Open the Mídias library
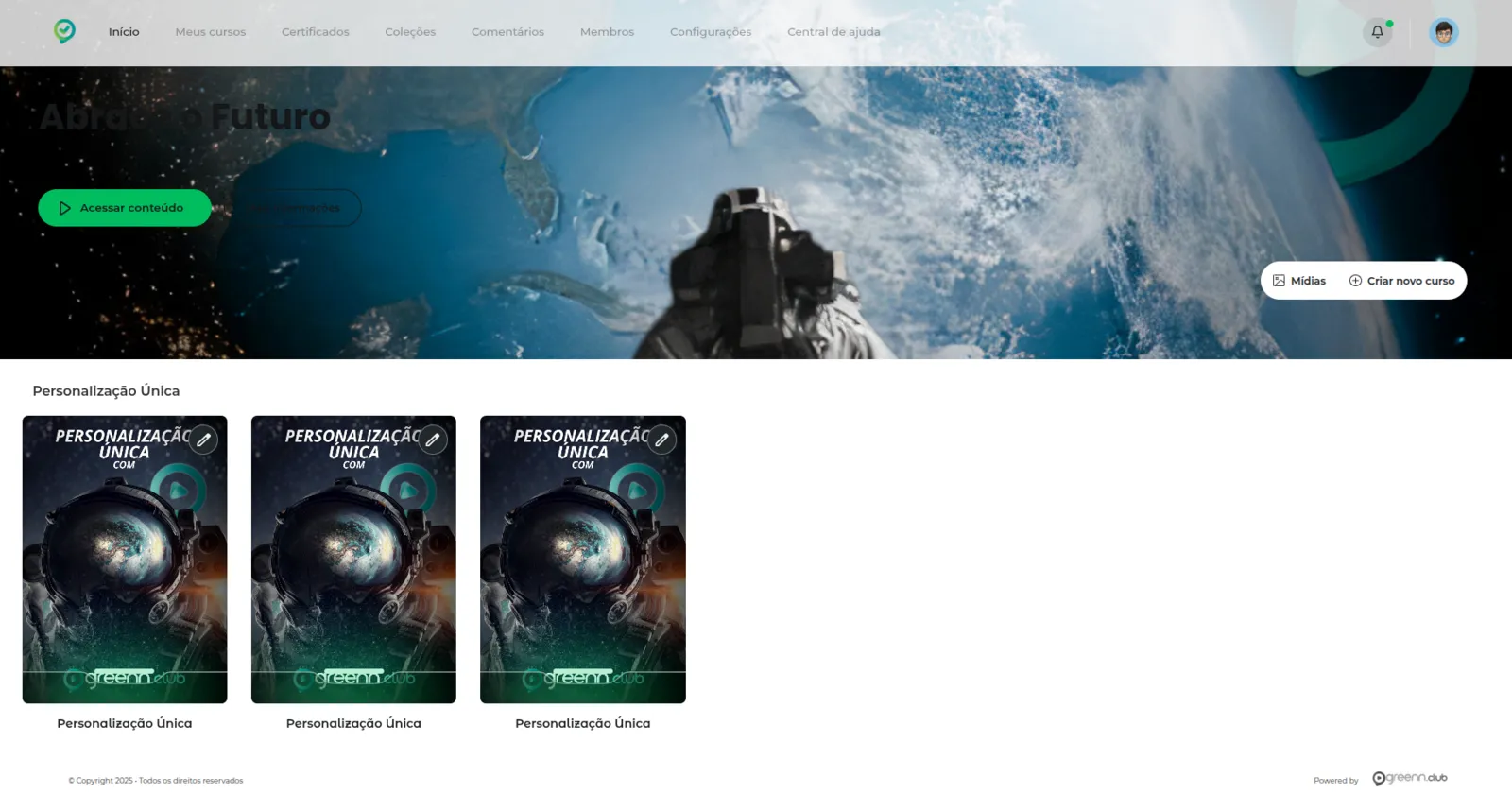Screen dimensions: 1512x794 pyautogui.click(x=1299, y=281)
